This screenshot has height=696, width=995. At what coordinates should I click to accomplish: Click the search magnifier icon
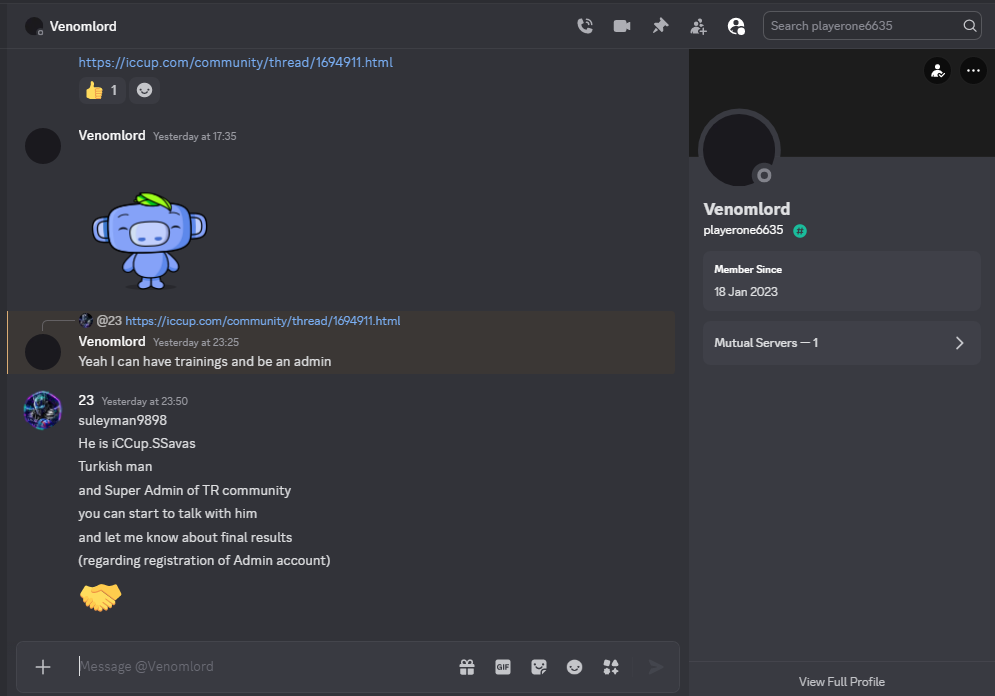(969, 26)
